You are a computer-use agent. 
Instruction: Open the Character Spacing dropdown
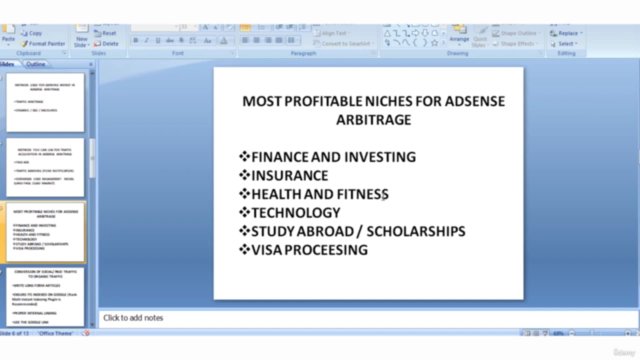[193, 40]
